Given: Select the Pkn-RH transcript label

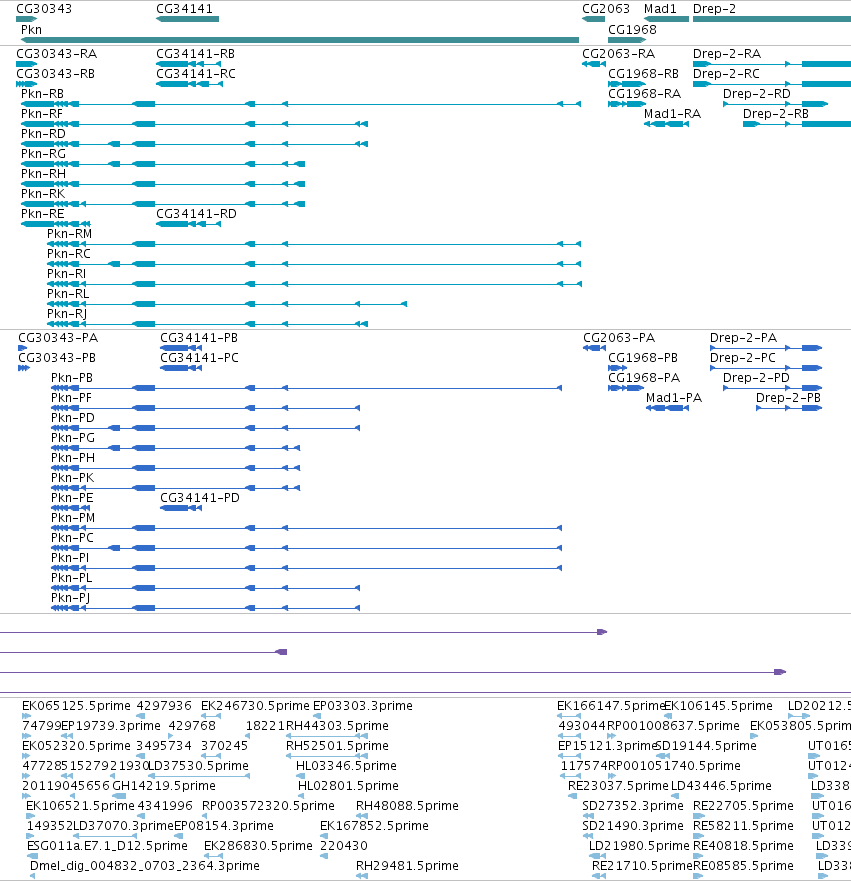Looking at the screenshot, I should pyautogui.click(x=43, y=174).
